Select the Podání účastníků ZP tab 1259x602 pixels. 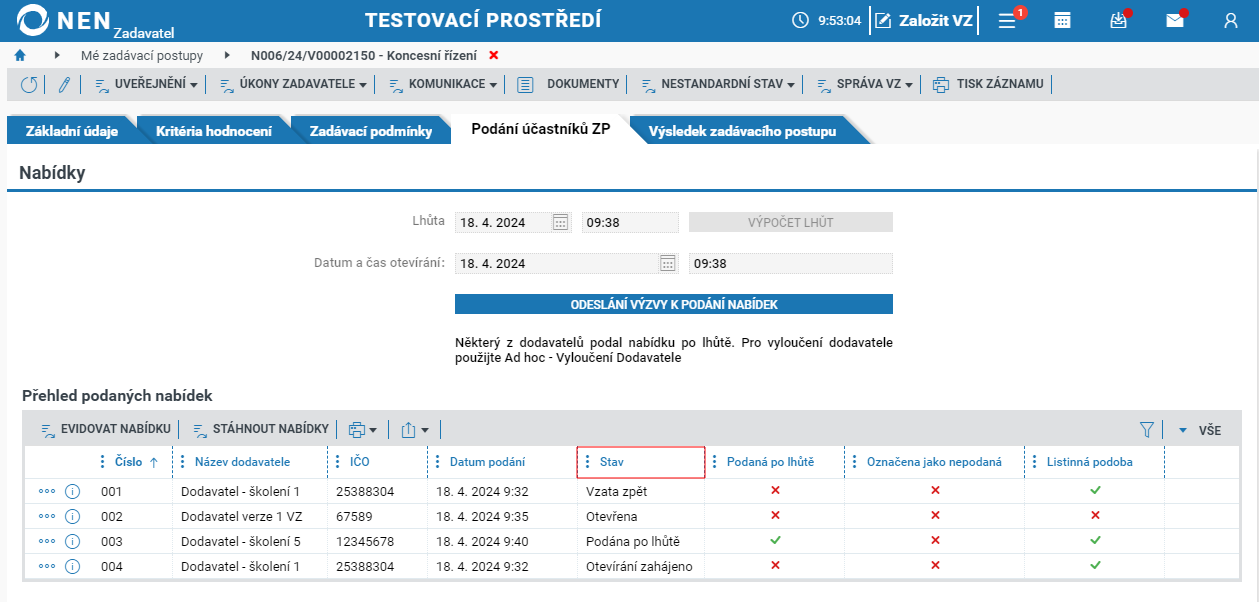pos(541,130)
